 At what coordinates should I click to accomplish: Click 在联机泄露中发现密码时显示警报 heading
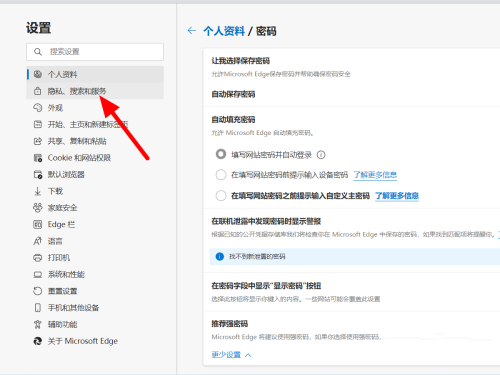pyautogui.click(x=266, y=221)
